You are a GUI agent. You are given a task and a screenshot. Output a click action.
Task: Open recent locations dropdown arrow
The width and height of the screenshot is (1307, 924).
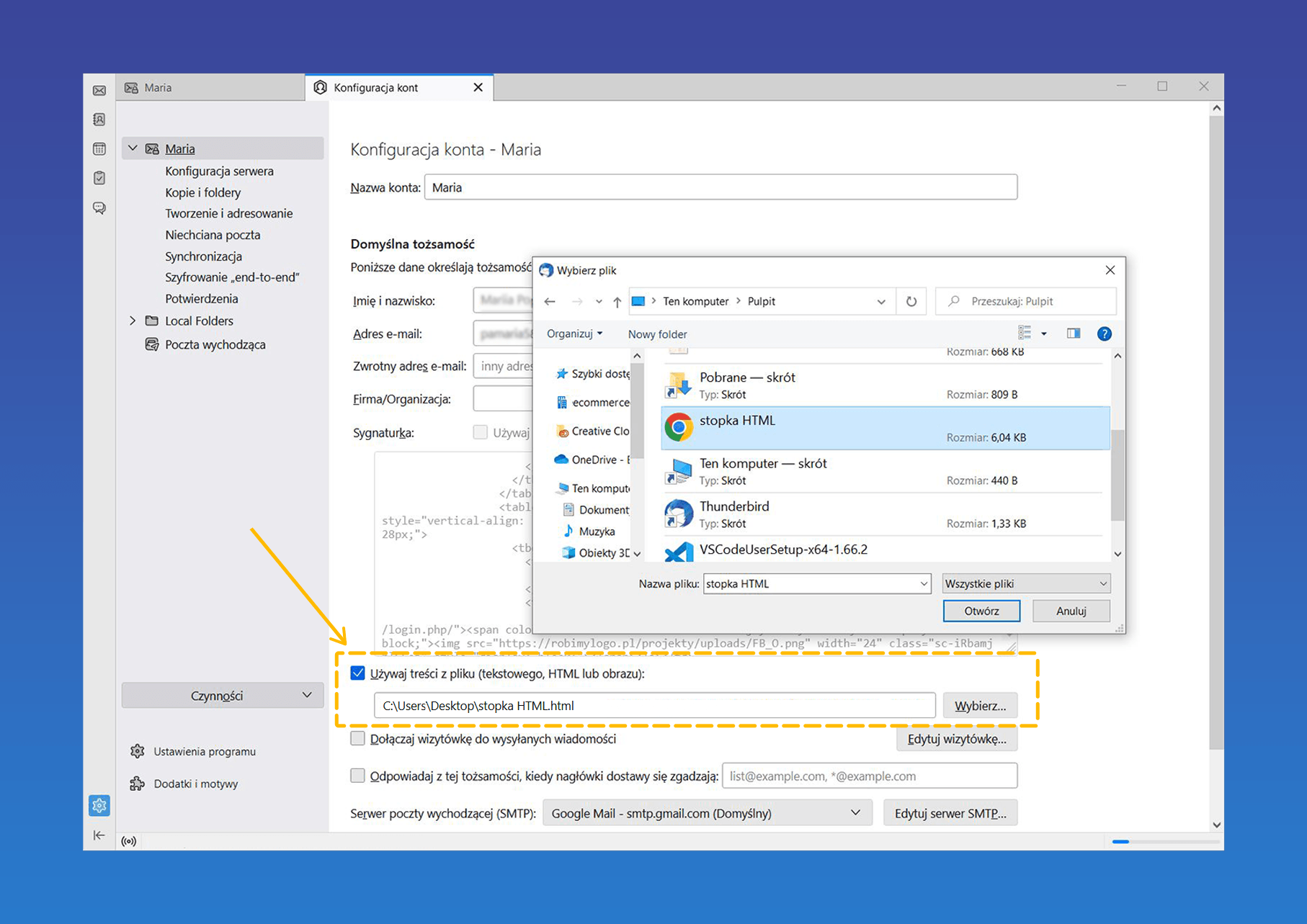(599, 302)
